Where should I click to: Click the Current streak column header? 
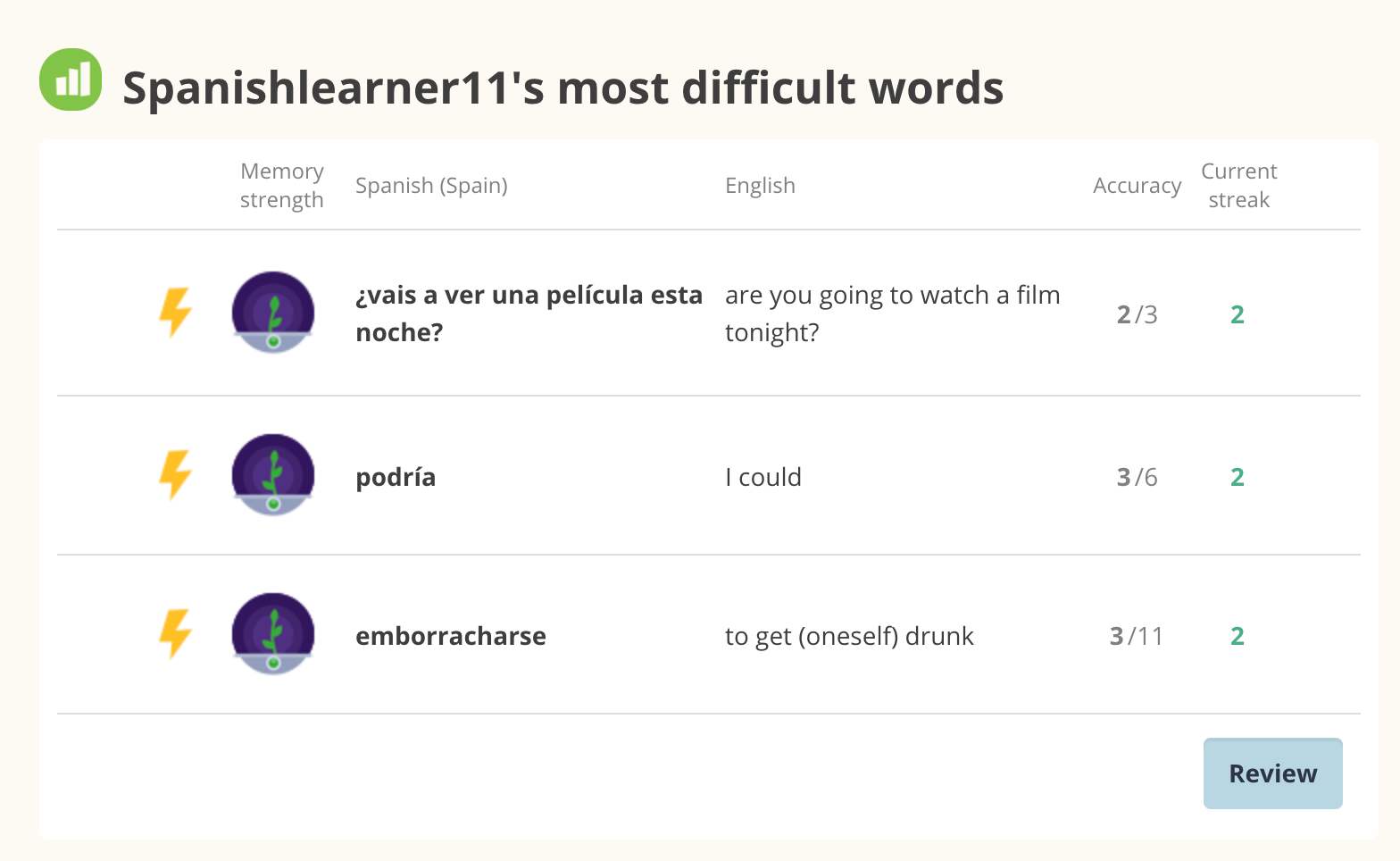[x=1238, y=185]
